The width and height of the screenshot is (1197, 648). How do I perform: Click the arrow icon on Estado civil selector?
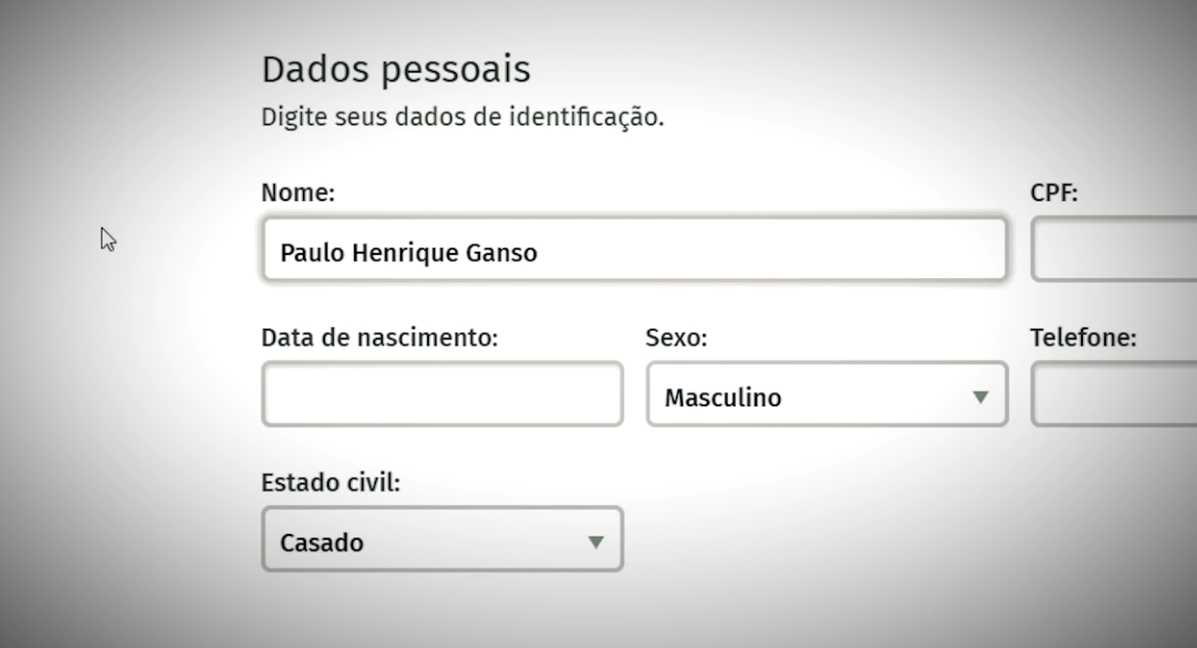click(x=595, y=542)
